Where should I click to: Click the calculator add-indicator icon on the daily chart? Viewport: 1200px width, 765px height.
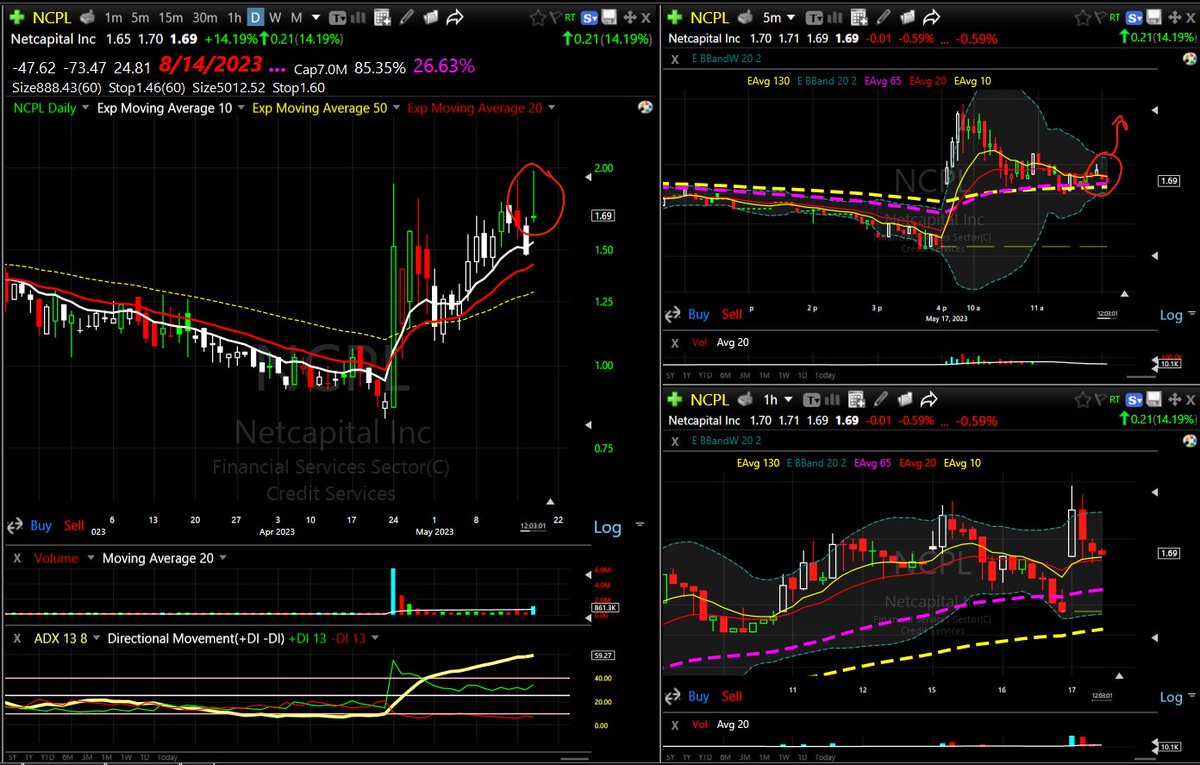tap(382, 18)
